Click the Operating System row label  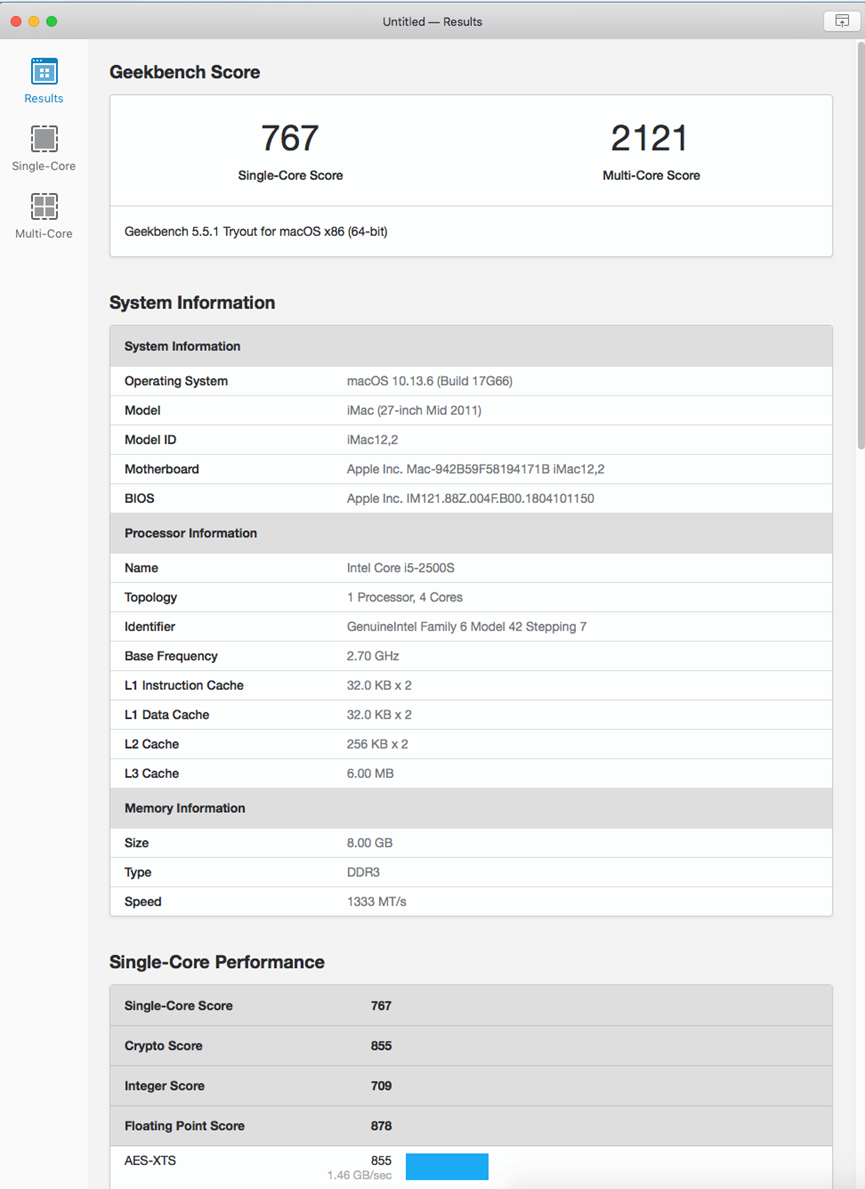pos(176,381)
